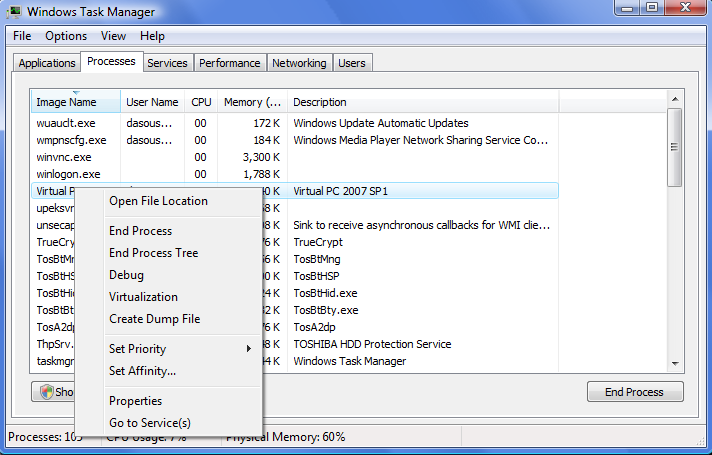Click Virtual PC 2007 SP1 description

tap(341, 191)
